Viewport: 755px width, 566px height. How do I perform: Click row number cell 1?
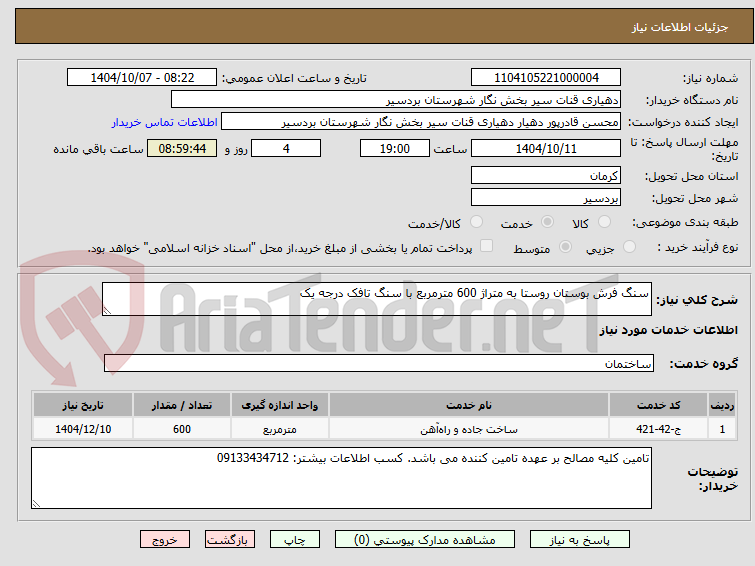pos(722,429)
